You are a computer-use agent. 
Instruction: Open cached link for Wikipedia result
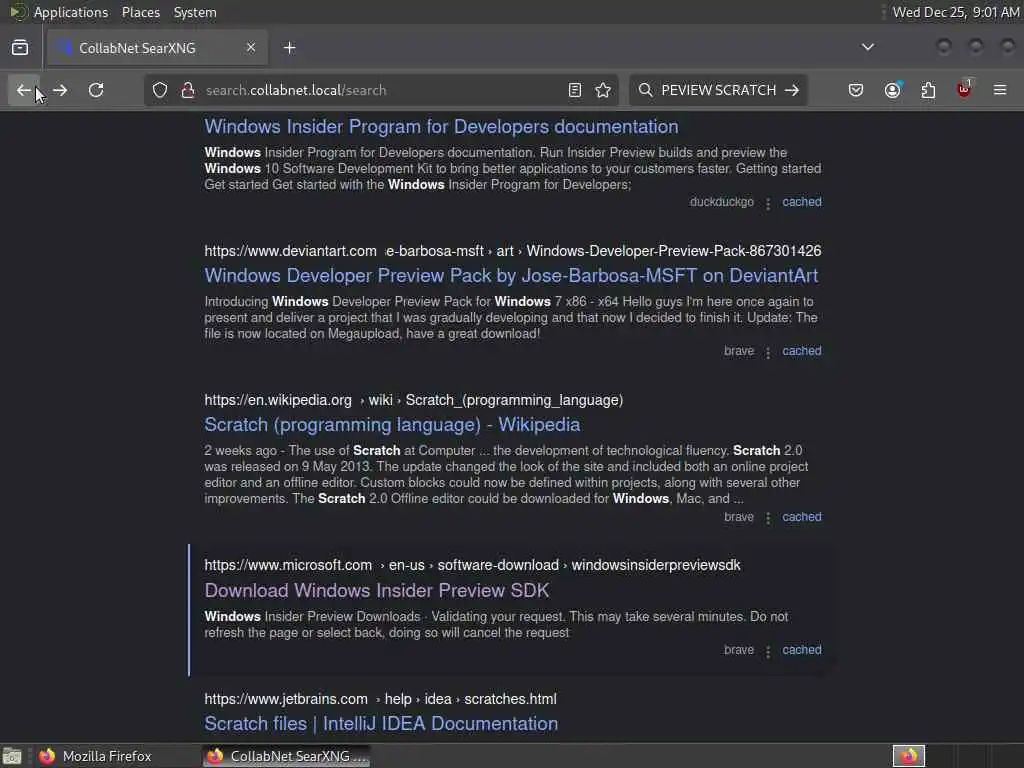point(802,517)
